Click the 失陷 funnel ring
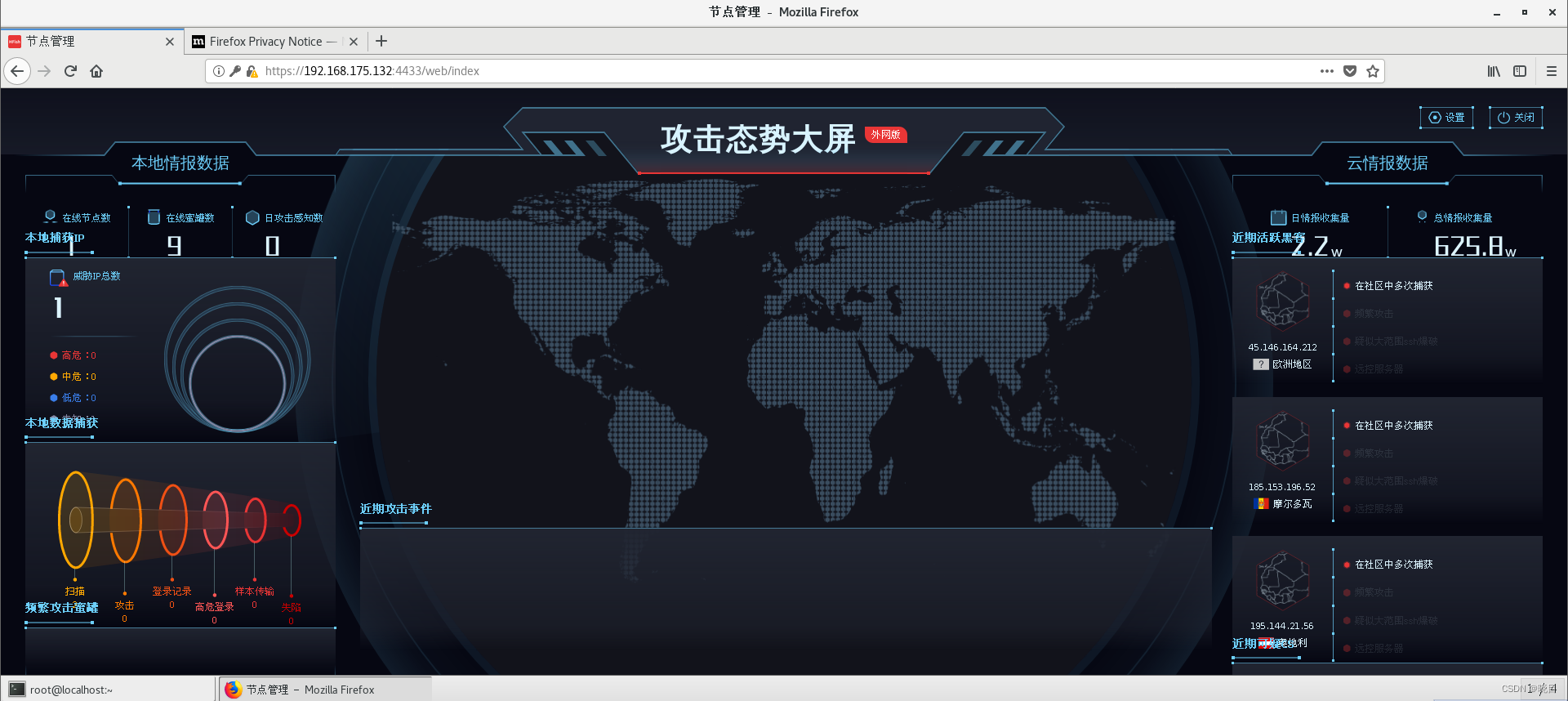The width and height of the screenshot is (1568, 701). coord(292,520)
